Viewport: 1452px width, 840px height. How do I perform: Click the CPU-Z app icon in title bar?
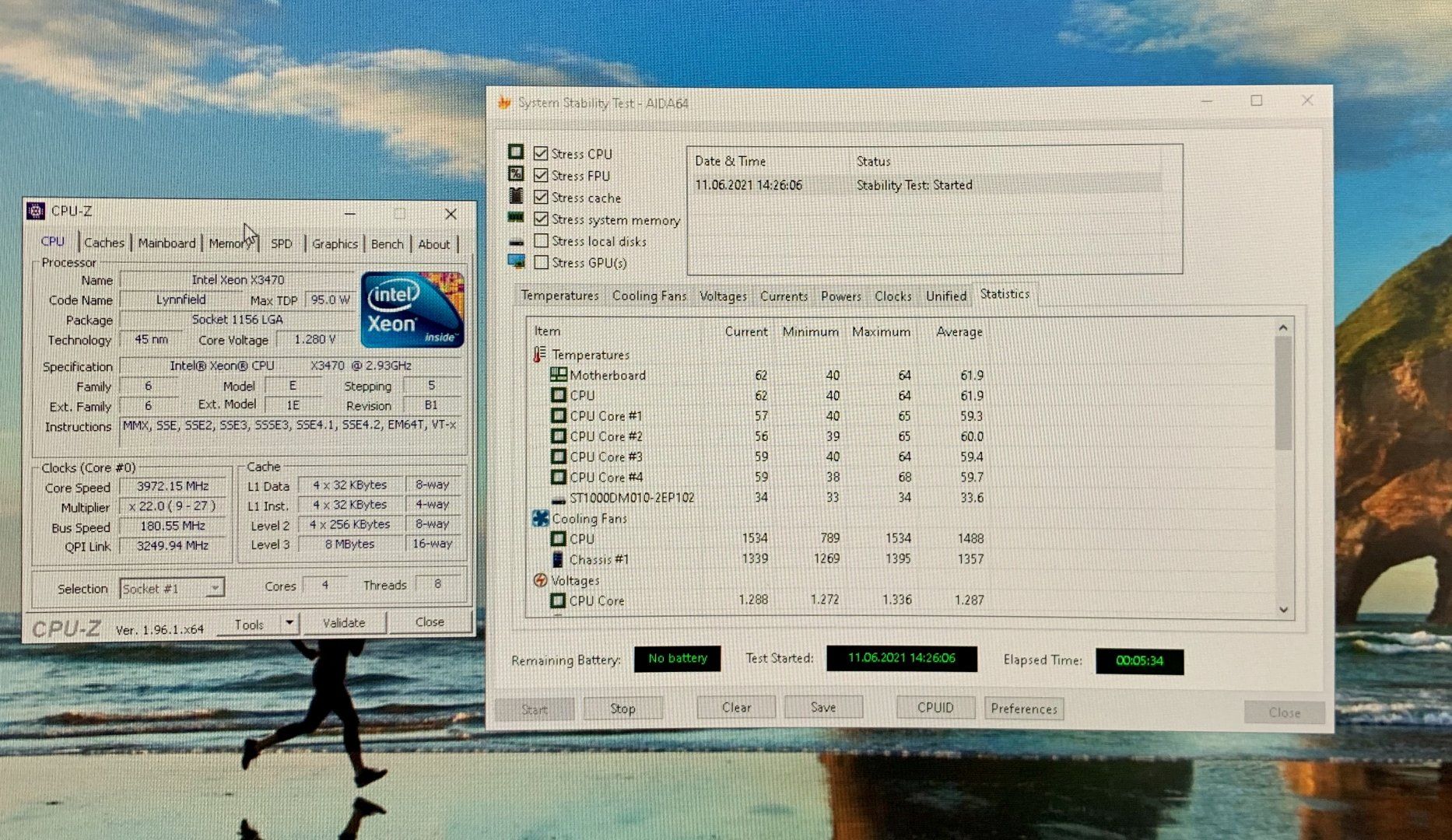(x=36, y=211)
